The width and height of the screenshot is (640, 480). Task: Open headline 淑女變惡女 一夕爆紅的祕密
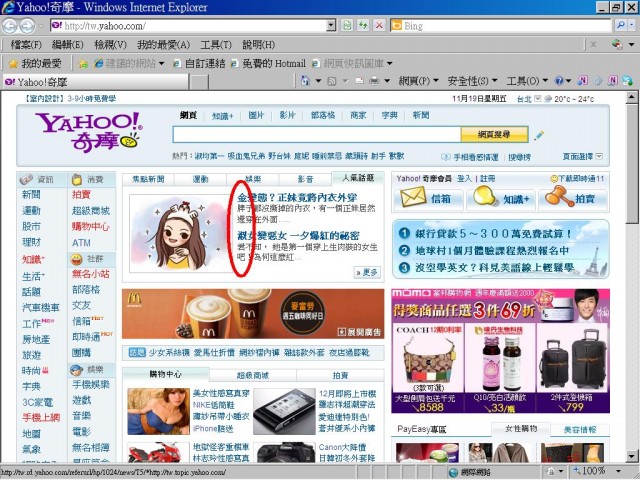click(x=298, y=236)
